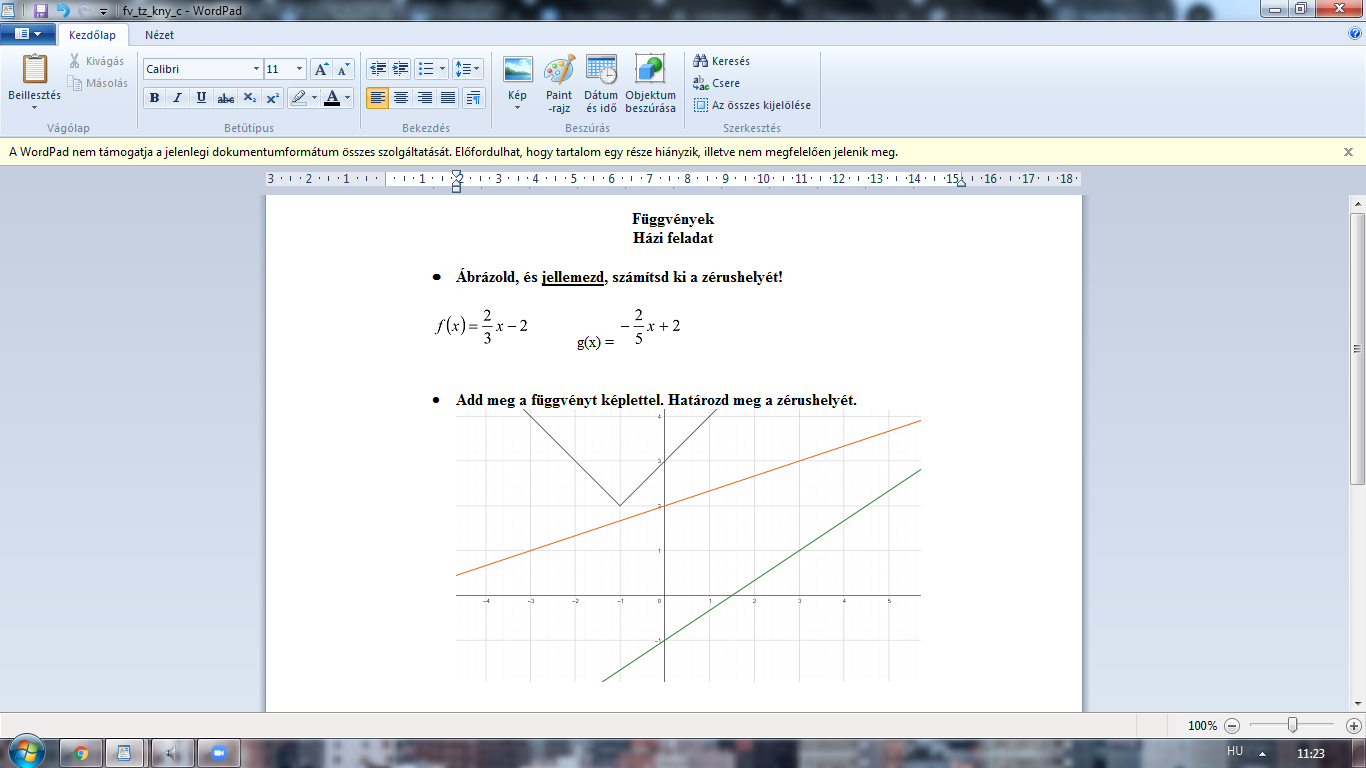Viewport: 1366px width, 768px height.
Task: Expand the Calibri font family dropdown
Action: [x=255, y=69]
